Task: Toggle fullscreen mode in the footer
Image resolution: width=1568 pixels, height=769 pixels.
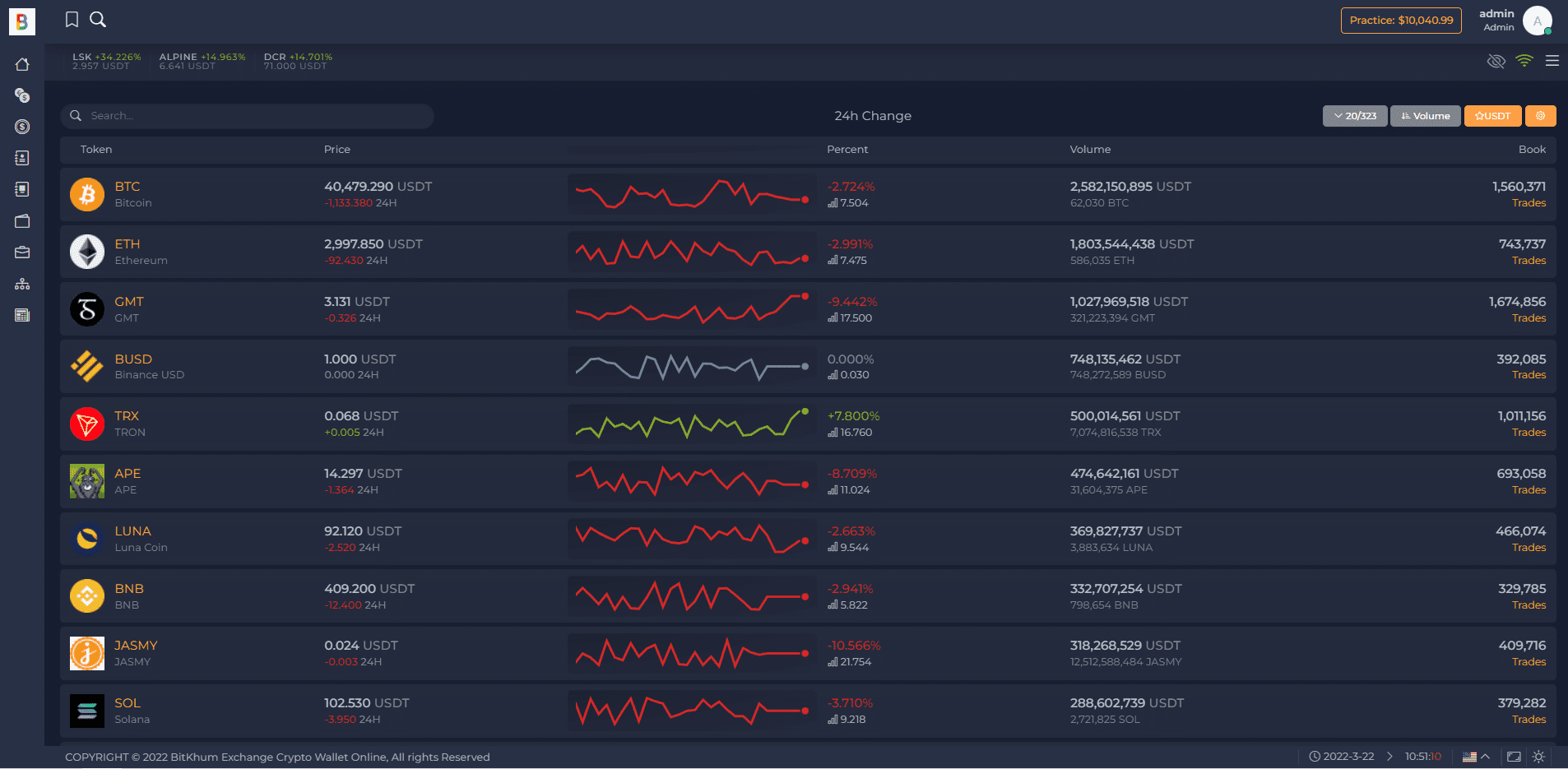Action: (x=1514, y=757)
